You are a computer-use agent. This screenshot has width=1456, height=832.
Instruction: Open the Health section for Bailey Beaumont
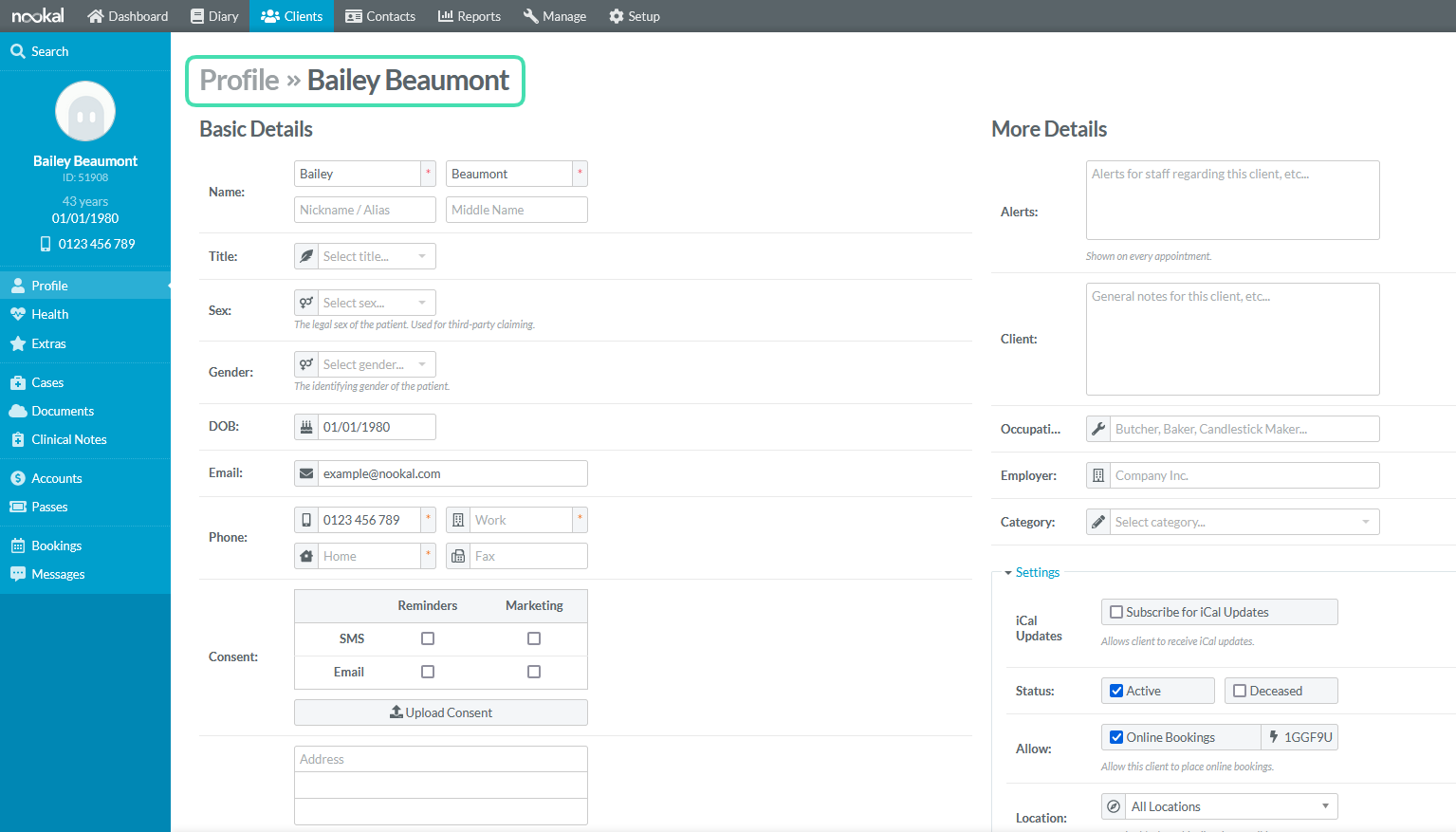click(46, 314)
